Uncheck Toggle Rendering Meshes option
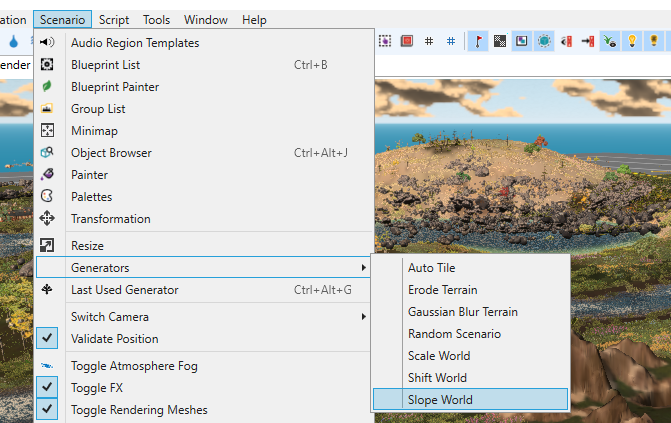Screen dimensions: 671x423 point(47,409)
